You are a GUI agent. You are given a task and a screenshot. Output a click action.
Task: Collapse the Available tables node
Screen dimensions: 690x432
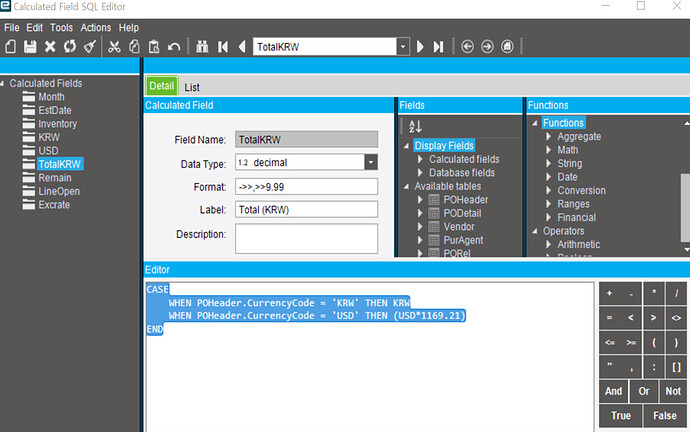pyautogui.click(x=407, y=187)
